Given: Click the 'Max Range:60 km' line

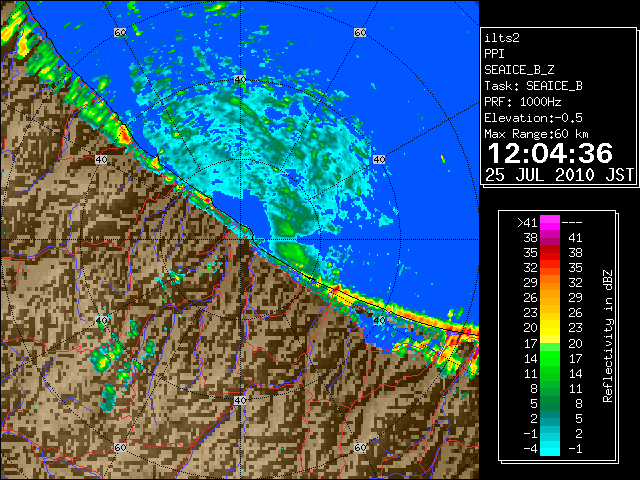Looking at the screenshot, I should point(536,134).
